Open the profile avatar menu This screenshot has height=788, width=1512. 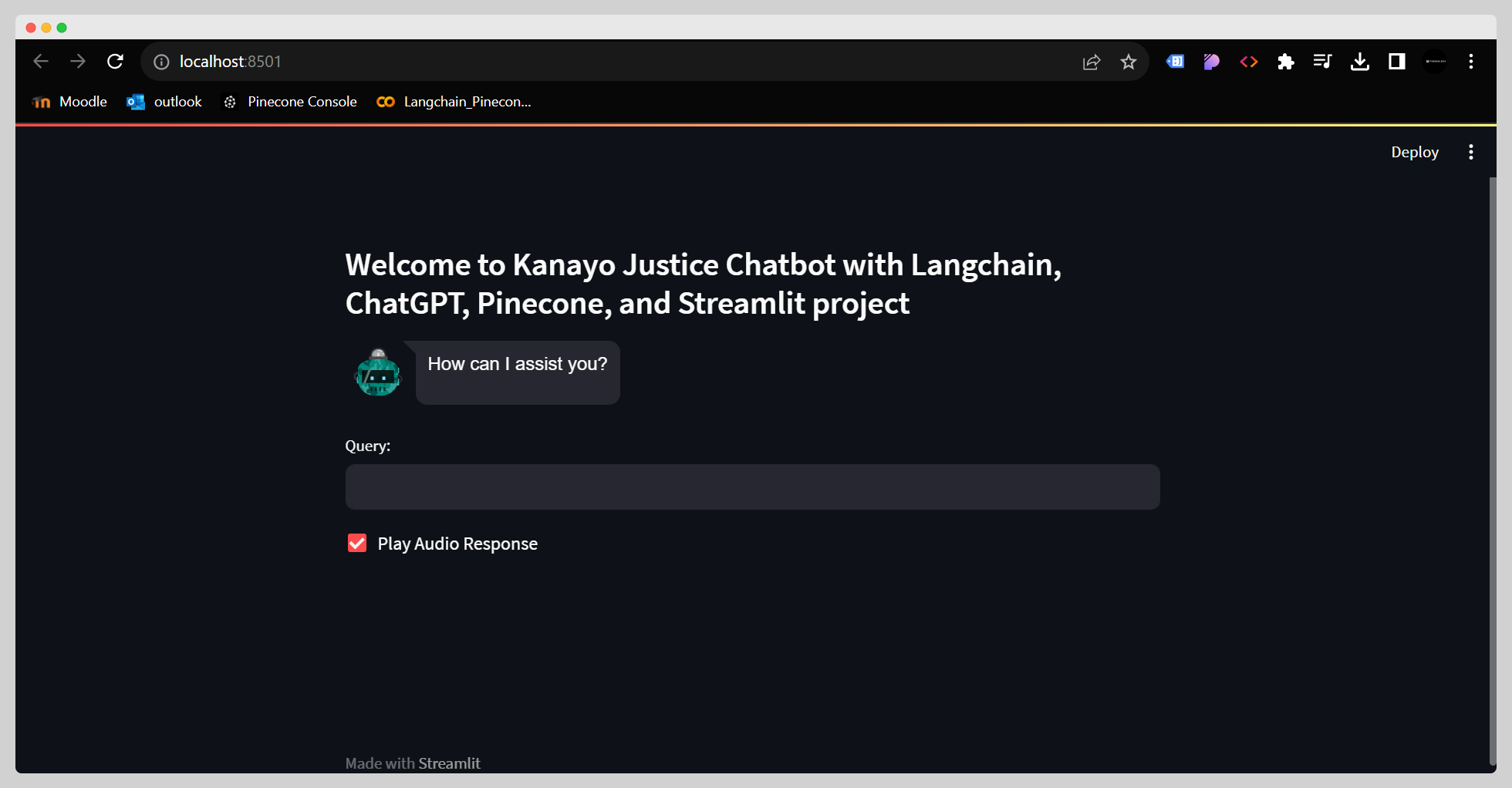[x=1434, y=62]
